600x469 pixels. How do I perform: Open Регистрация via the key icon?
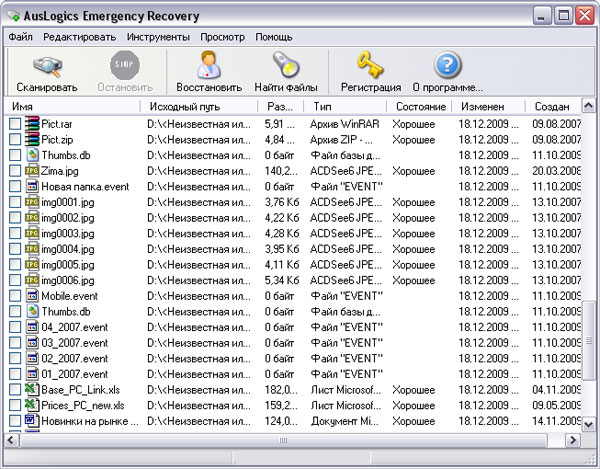(x=370, y=65)
